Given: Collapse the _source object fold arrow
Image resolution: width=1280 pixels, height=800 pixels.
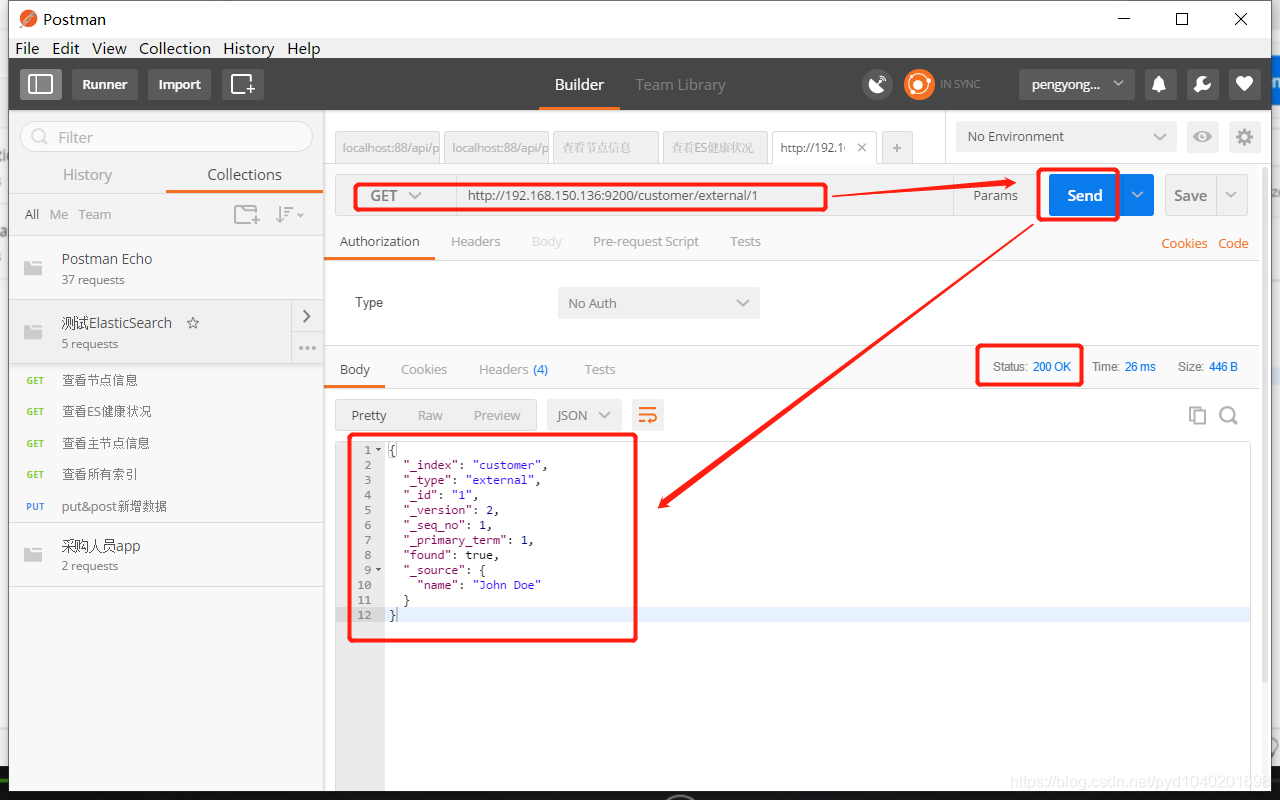Looking at the screenshot, I should tap(379, 570).
